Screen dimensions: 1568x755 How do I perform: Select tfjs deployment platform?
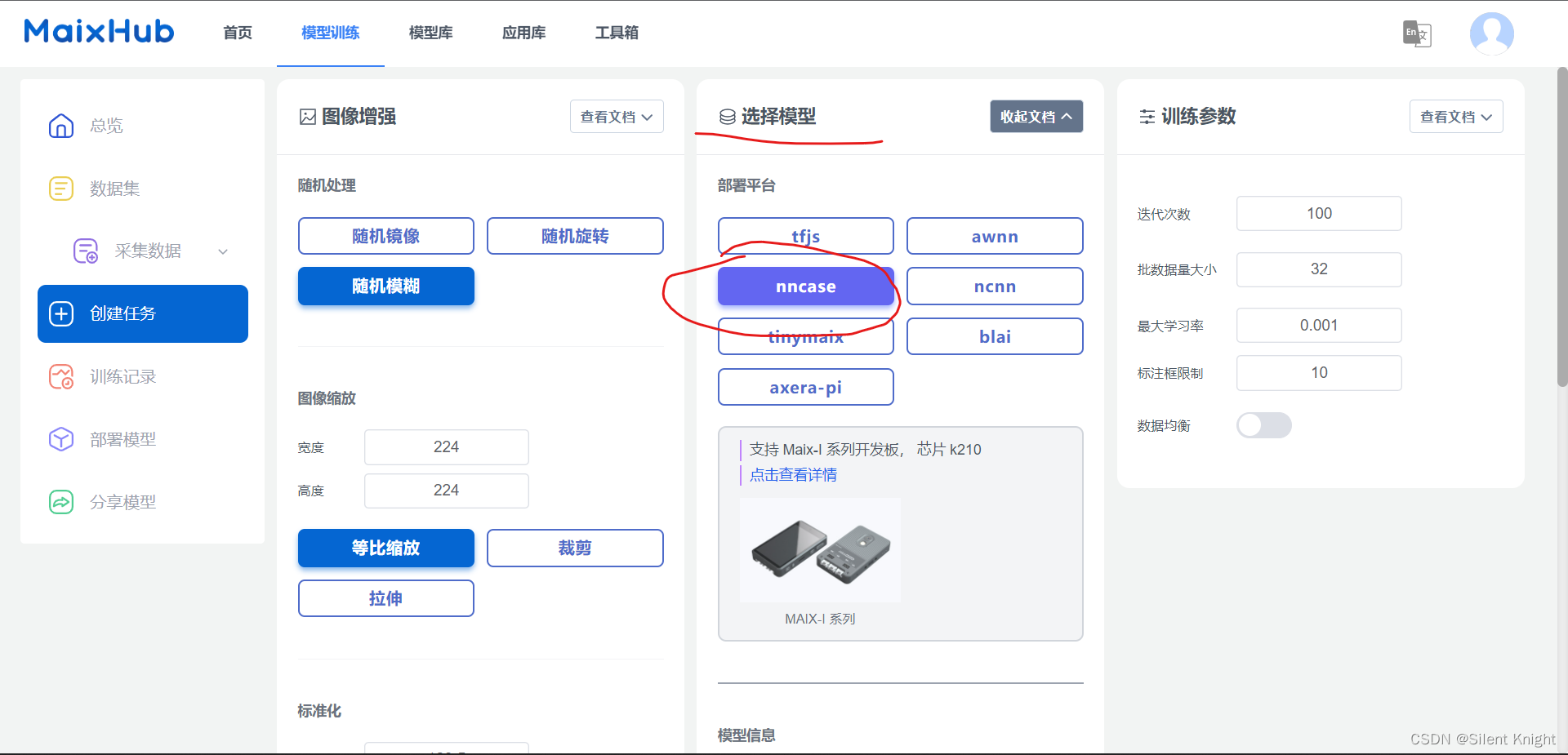806,236
